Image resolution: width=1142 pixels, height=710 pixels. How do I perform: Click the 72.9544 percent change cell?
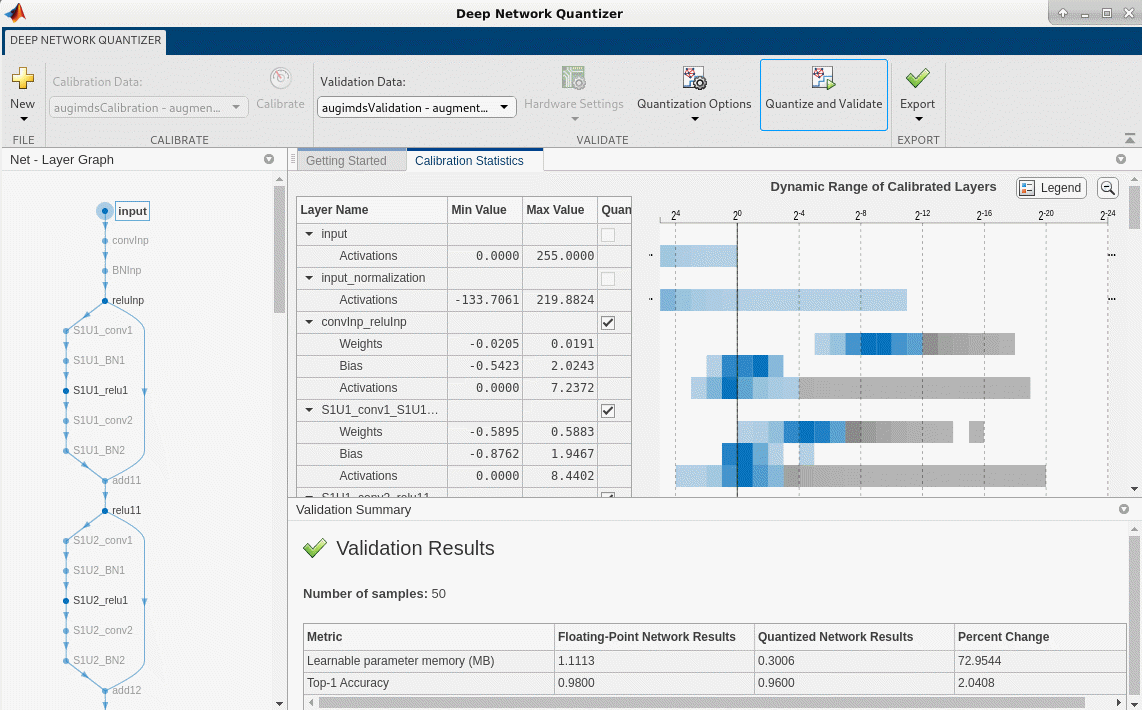[x=1040, y=661]
